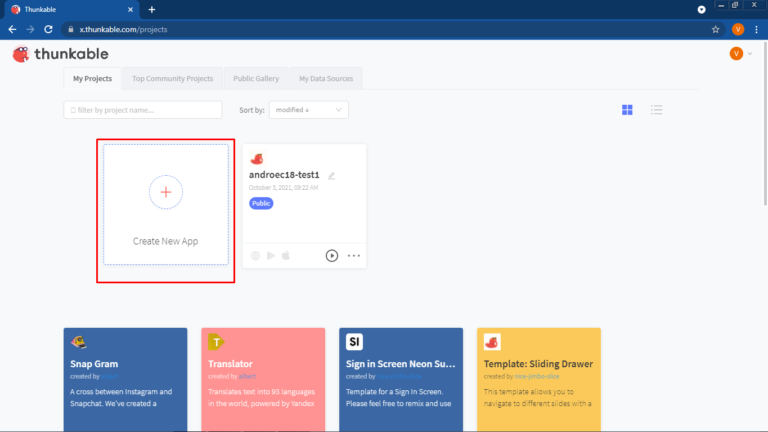Click the Public badge on androec18-test1

261,203
